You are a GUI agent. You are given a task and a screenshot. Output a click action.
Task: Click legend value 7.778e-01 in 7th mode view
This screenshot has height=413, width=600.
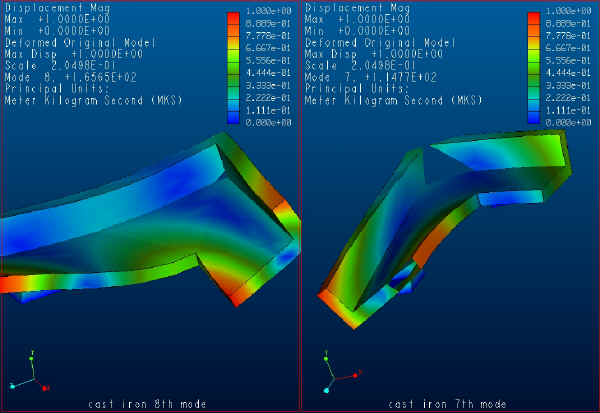pos(568,36)
